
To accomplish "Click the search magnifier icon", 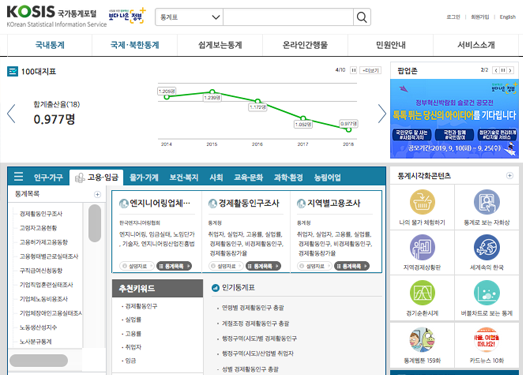I will pos(362,17).
